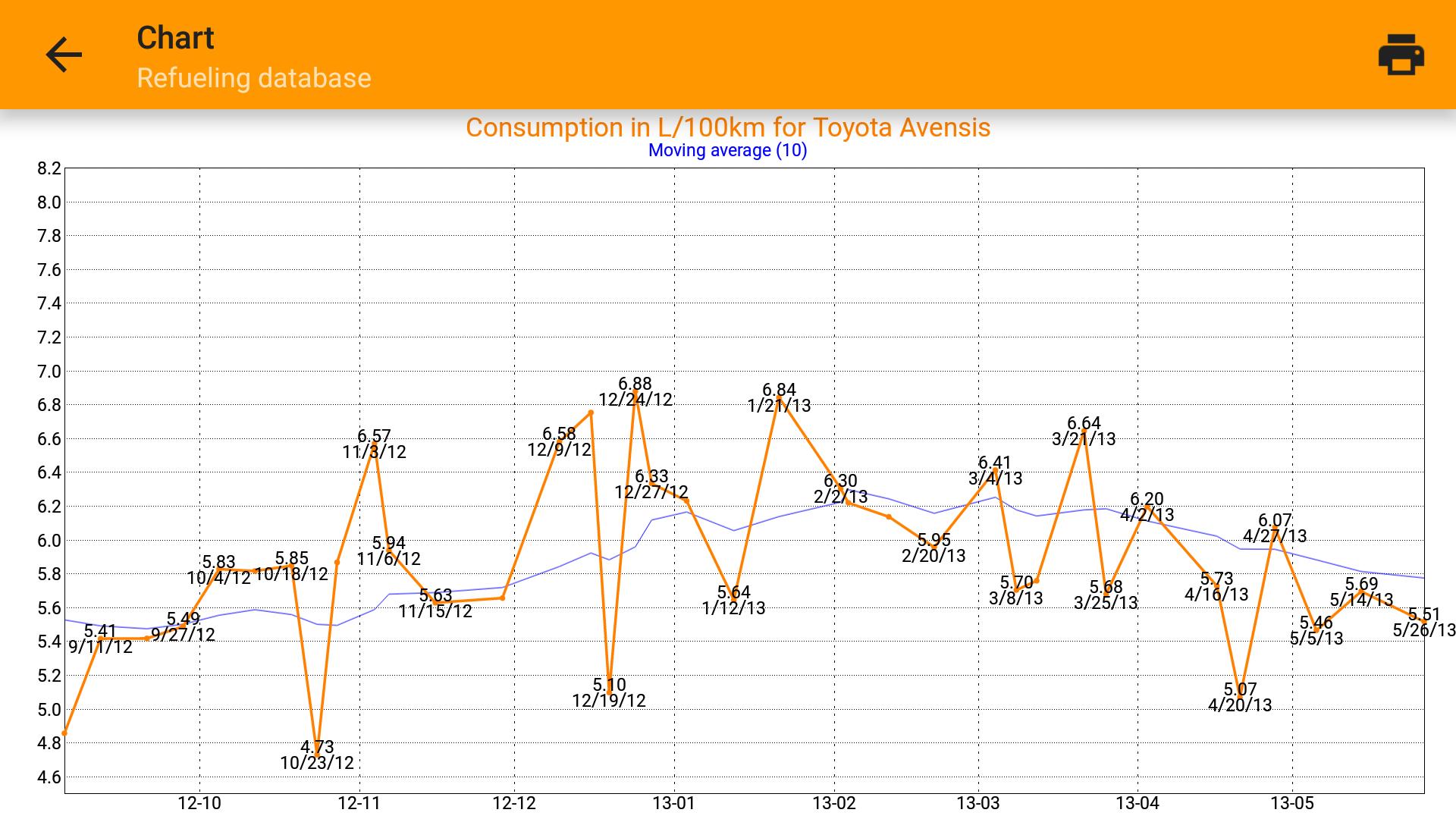The image size is (1456, 819).
Task: Click the 6.57 point on 11/3/12
Action: coord(374,442)
